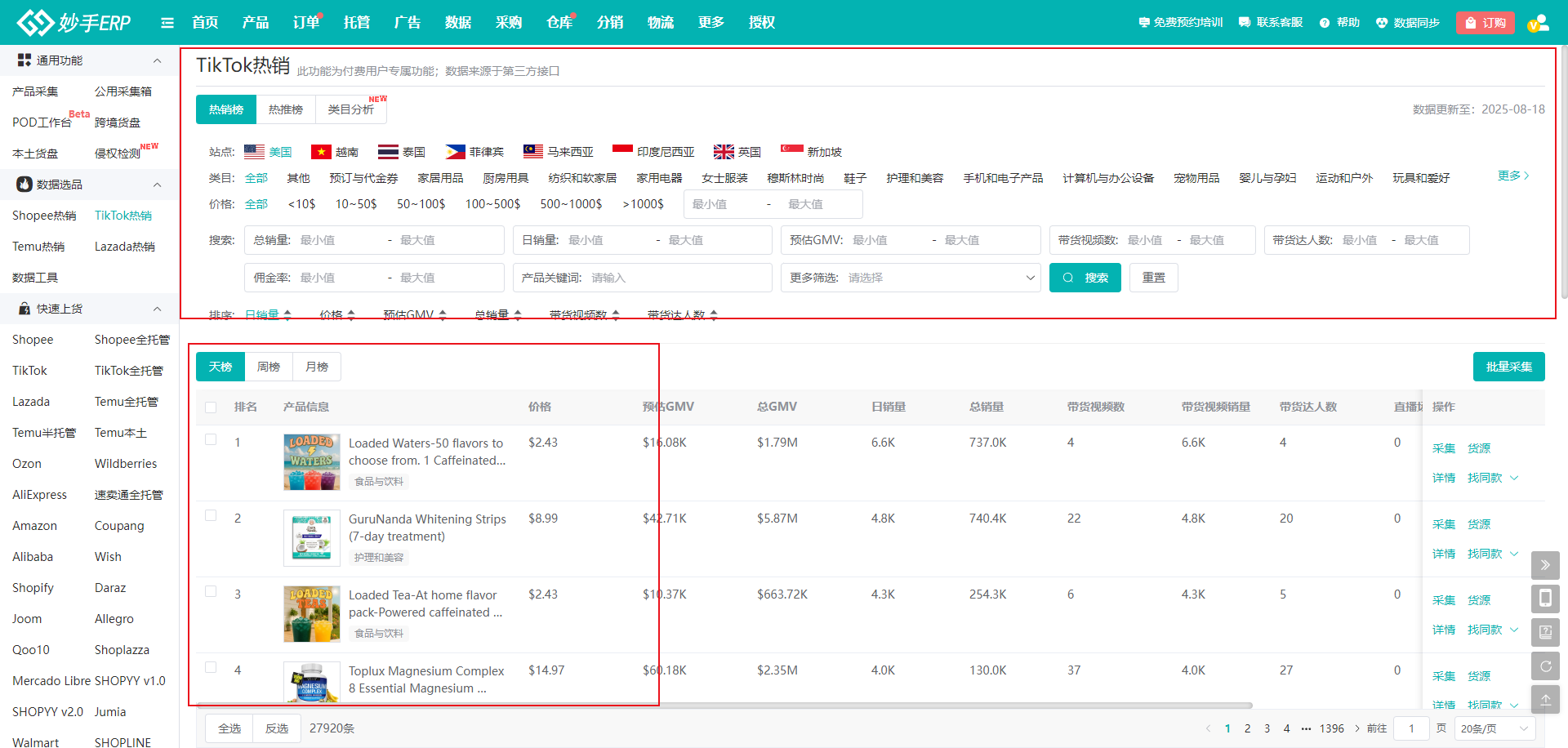
Task: Click the 全选 button
Action: 229,728
